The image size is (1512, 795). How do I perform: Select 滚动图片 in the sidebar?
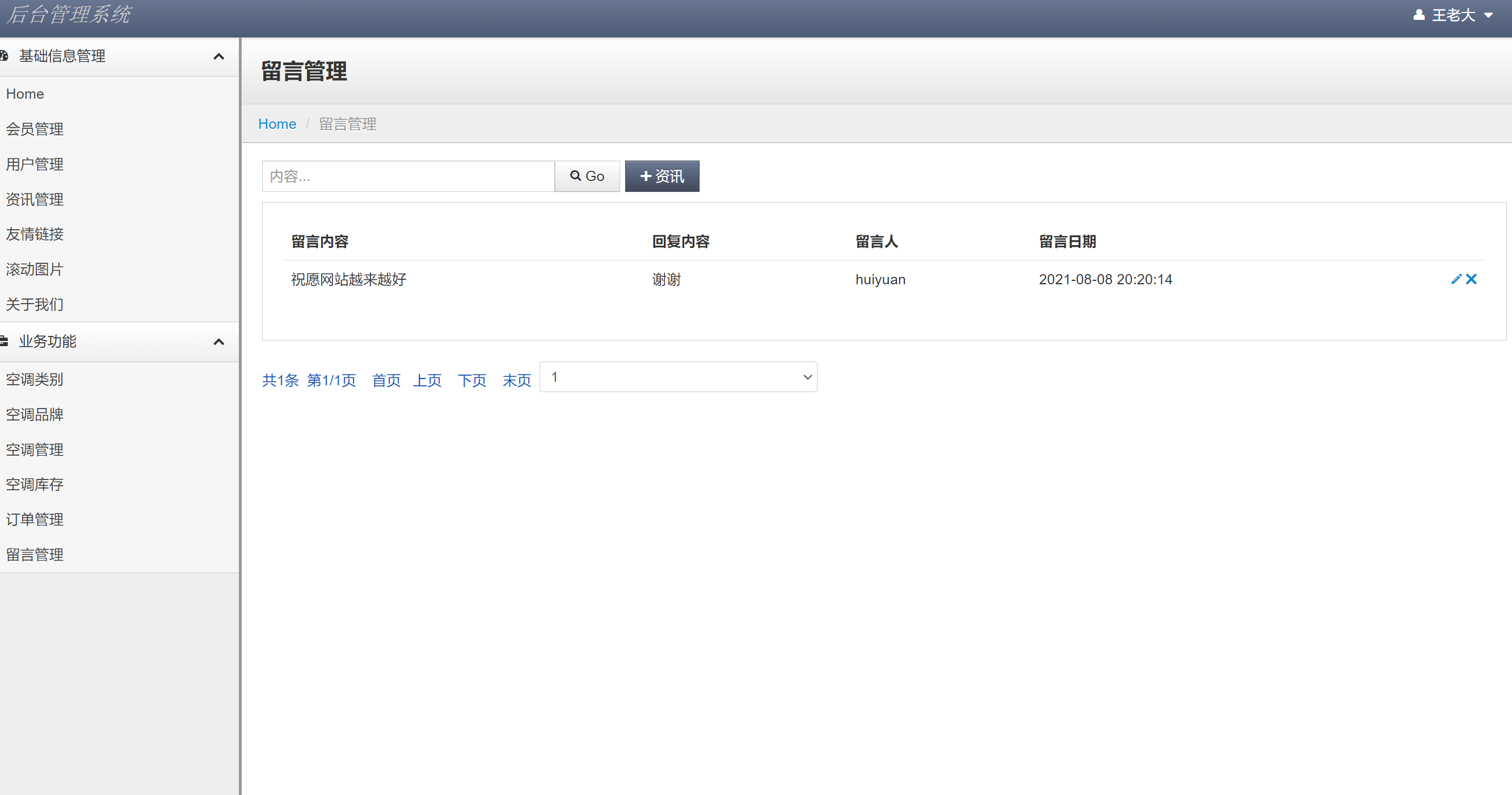pyautogui.click(x=35, y=269)
